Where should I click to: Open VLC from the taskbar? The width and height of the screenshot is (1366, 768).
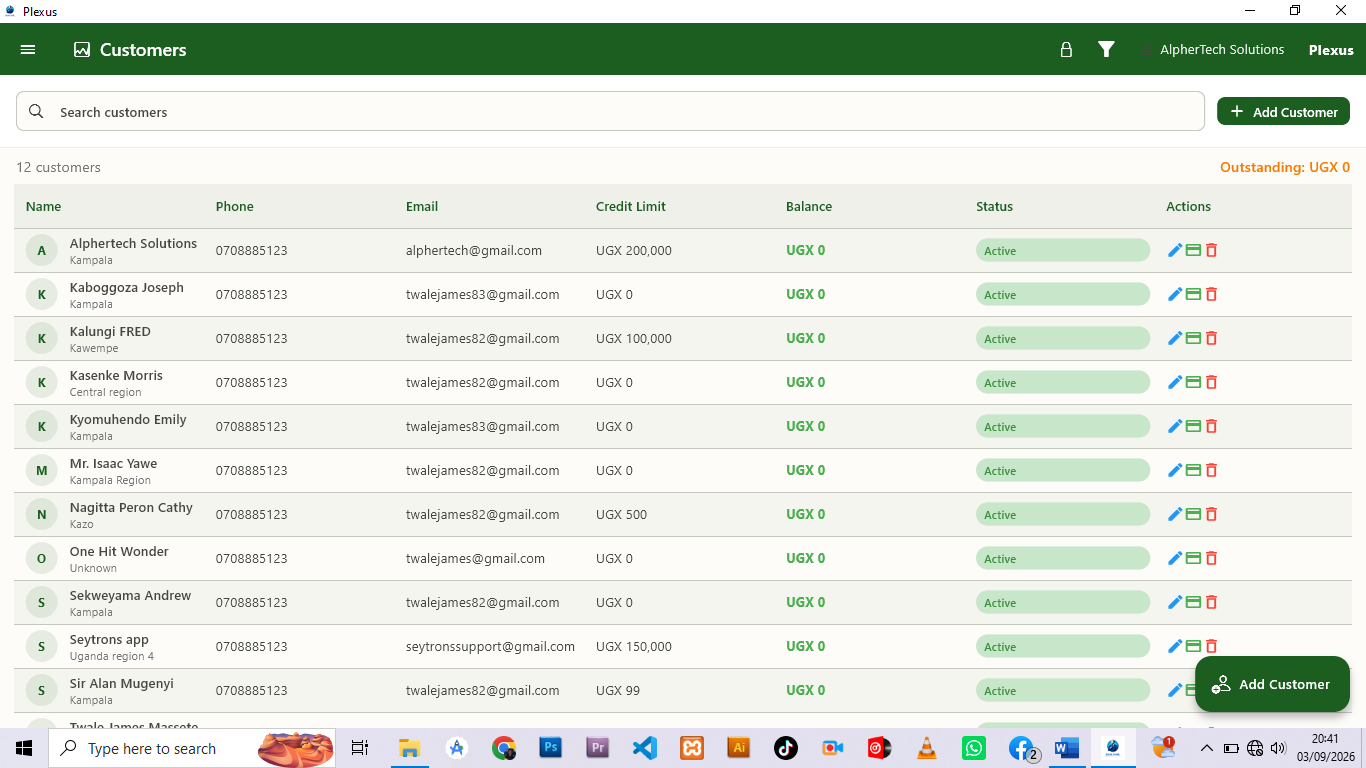927,748
